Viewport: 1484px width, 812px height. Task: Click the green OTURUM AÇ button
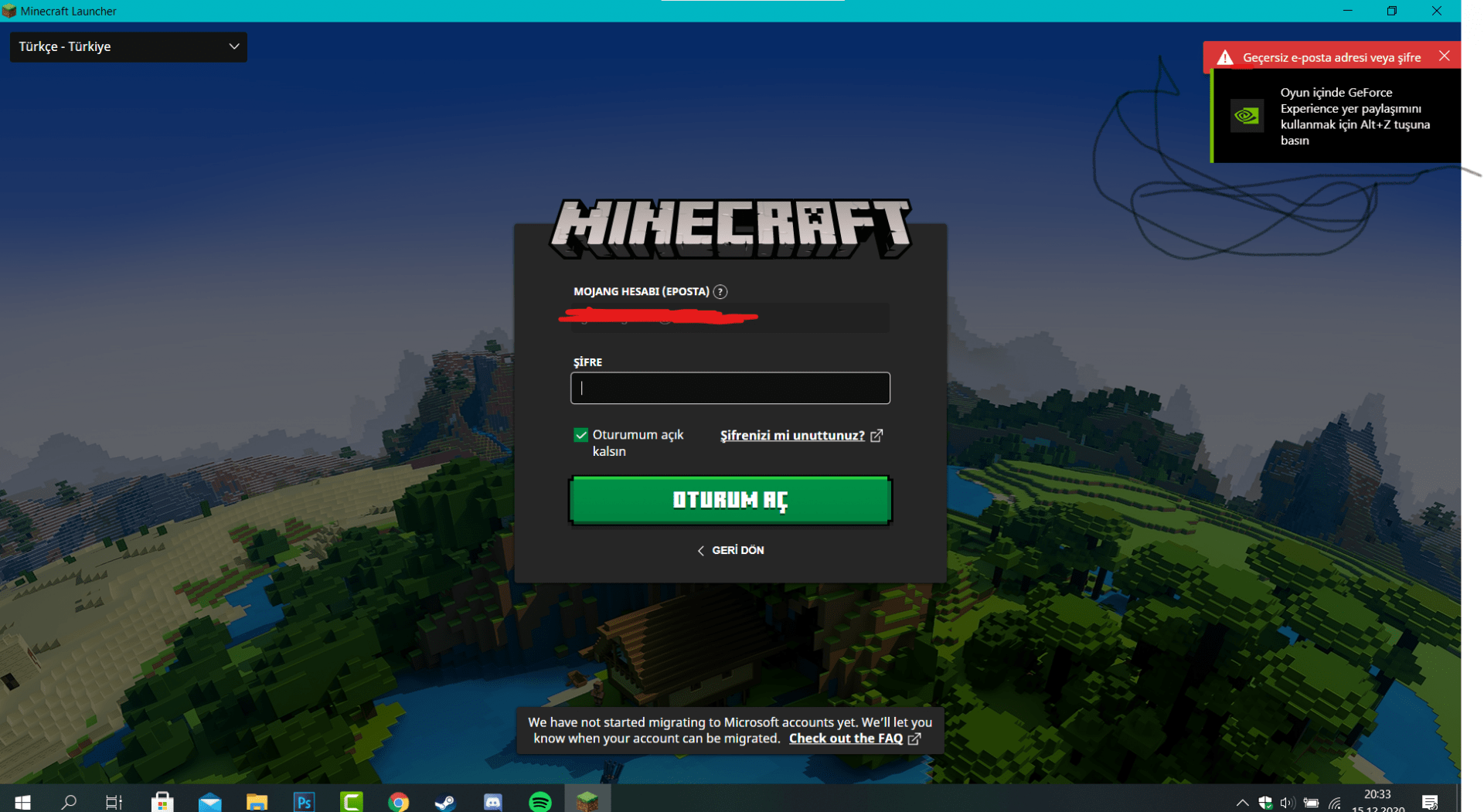[730, 501]
